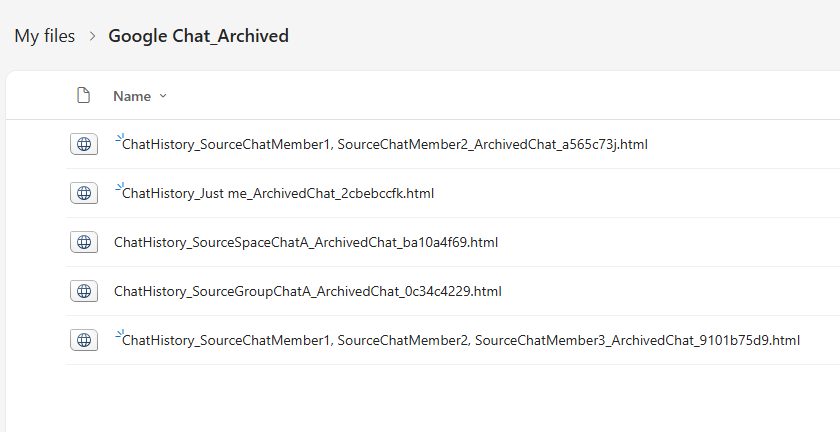Click the new-file sparkle on the 9101b75d9 file

point(119,333)
